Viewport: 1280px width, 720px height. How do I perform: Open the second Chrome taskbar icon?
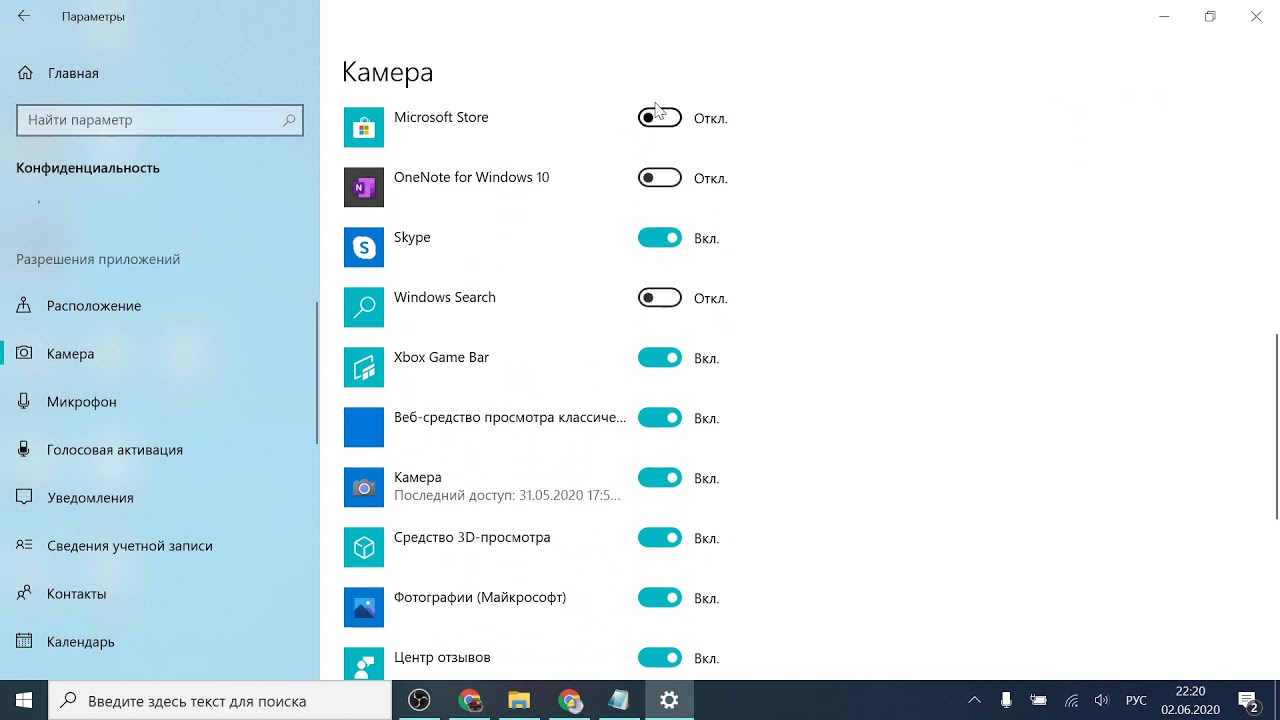[569, 701]
